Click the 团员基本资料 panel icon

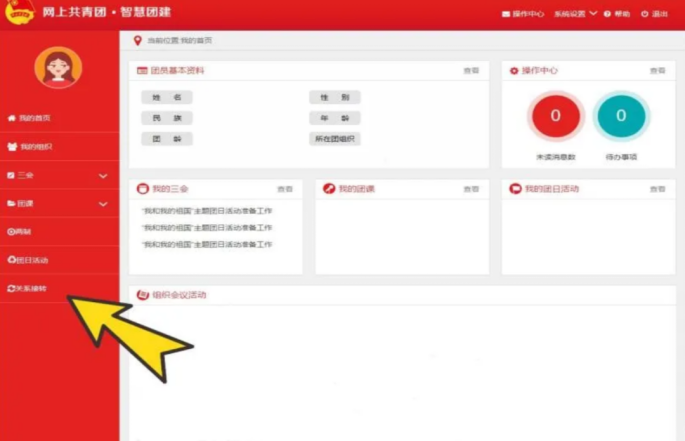[x=142, y=71]
